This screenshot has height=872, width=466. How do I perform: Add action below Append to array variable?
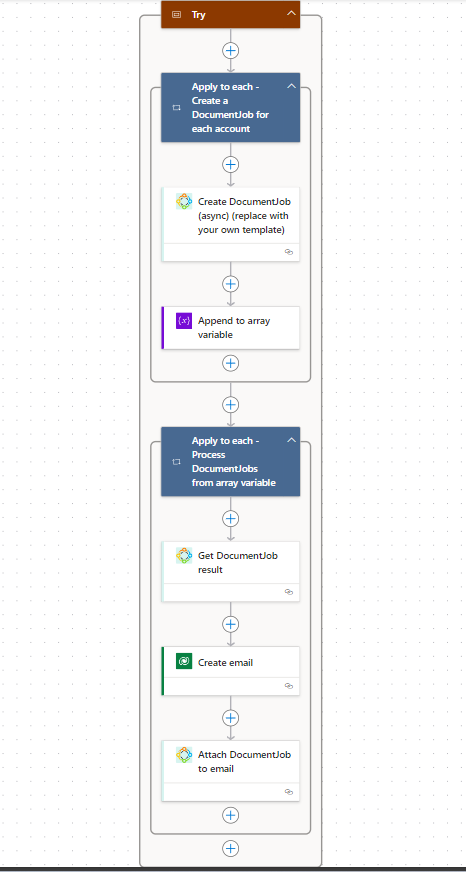click(x=230, y=363)
